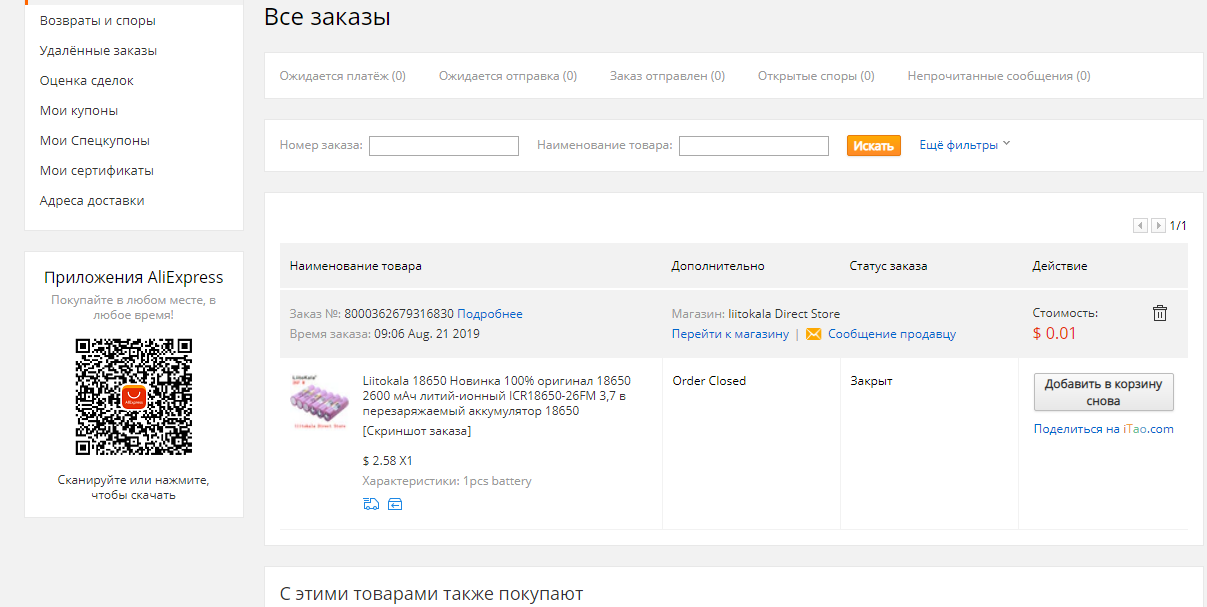This screenshot has width=1207, height=607.
Task: Open Открытые споры (0) tab
Action: pos(816,76)
